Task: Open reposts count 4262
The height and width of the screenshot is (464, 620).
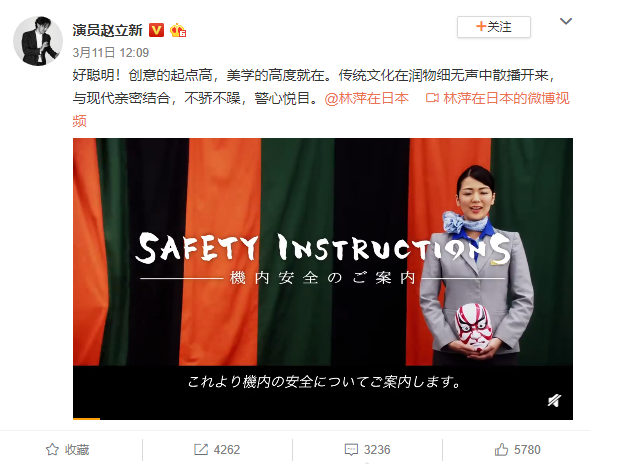Action: [x=227, y=449]
